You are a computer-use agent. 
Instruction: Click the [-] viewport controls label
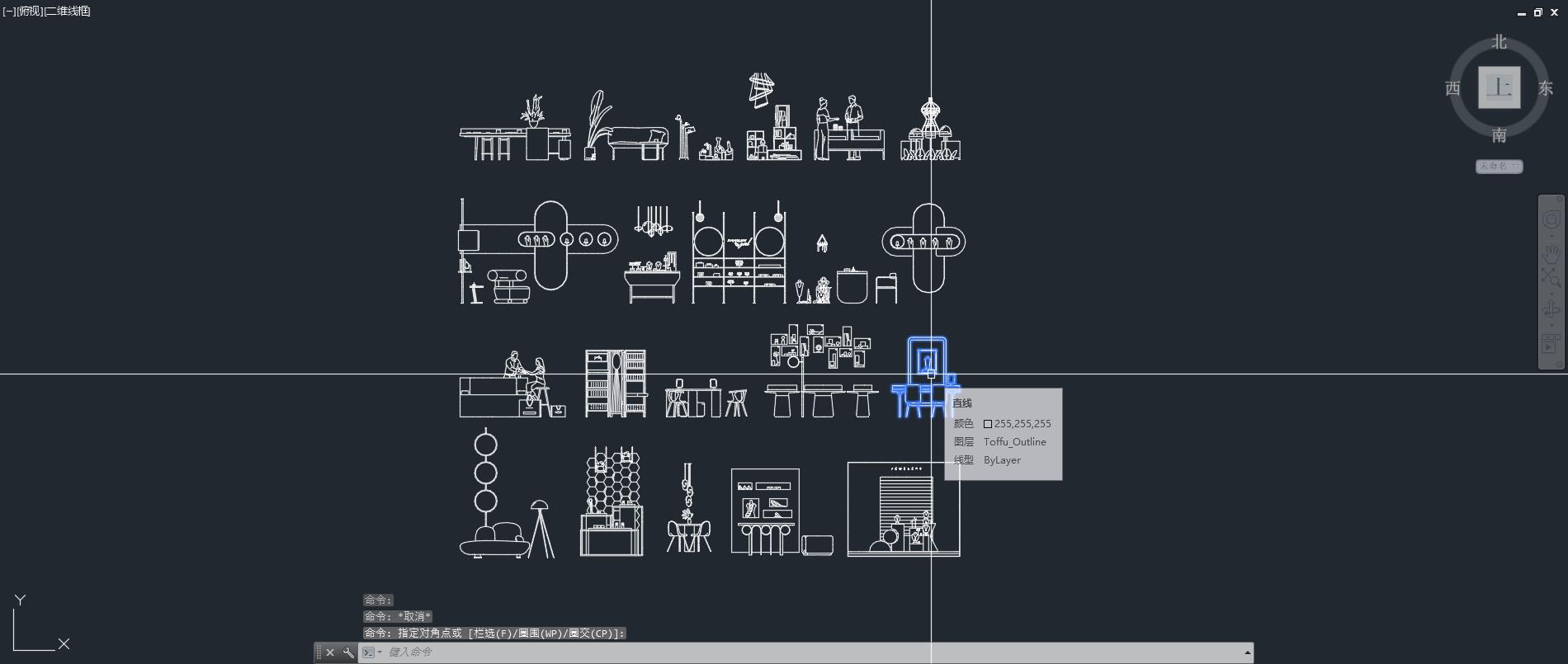(8, 11)
